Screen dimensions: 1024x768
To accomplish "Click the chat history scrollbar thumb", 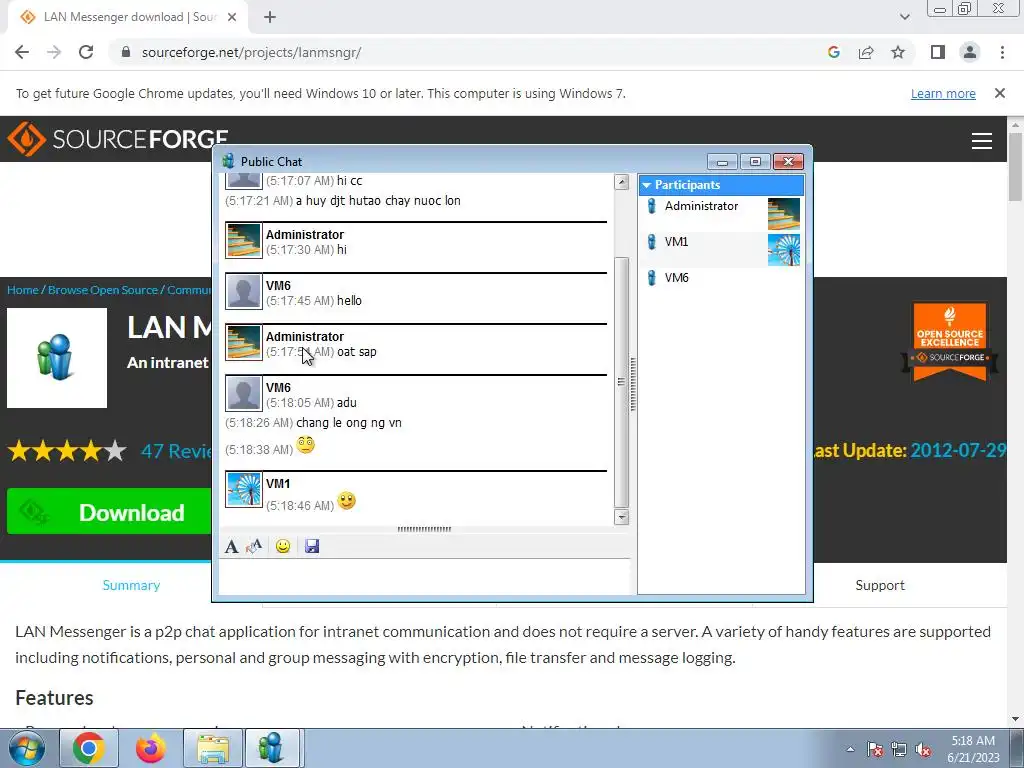I will pyautogui.click(x=622, y=382).
